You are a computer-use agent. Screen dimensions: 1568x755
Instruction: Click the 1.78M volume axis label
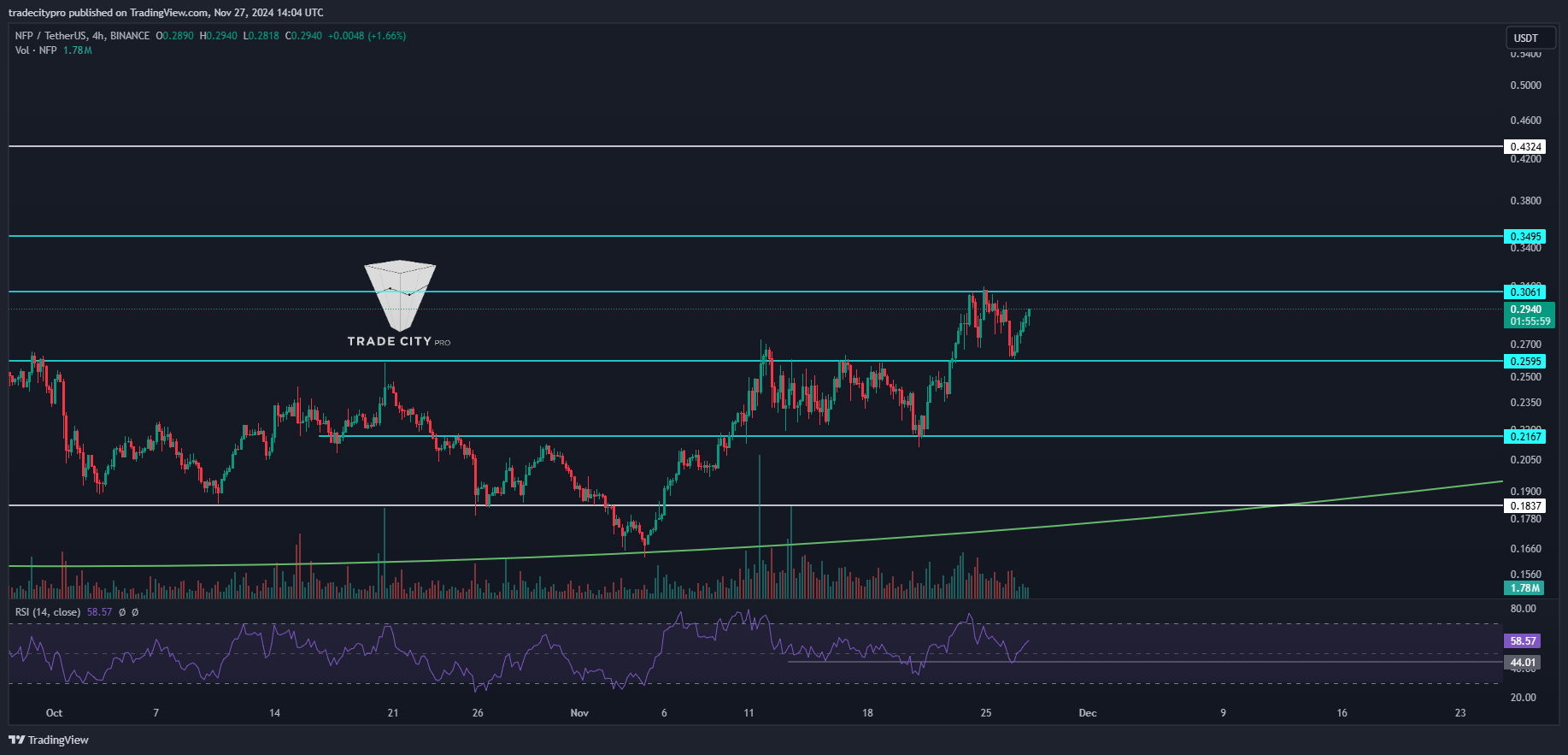pyautogui.click(x=1524, y=588)
